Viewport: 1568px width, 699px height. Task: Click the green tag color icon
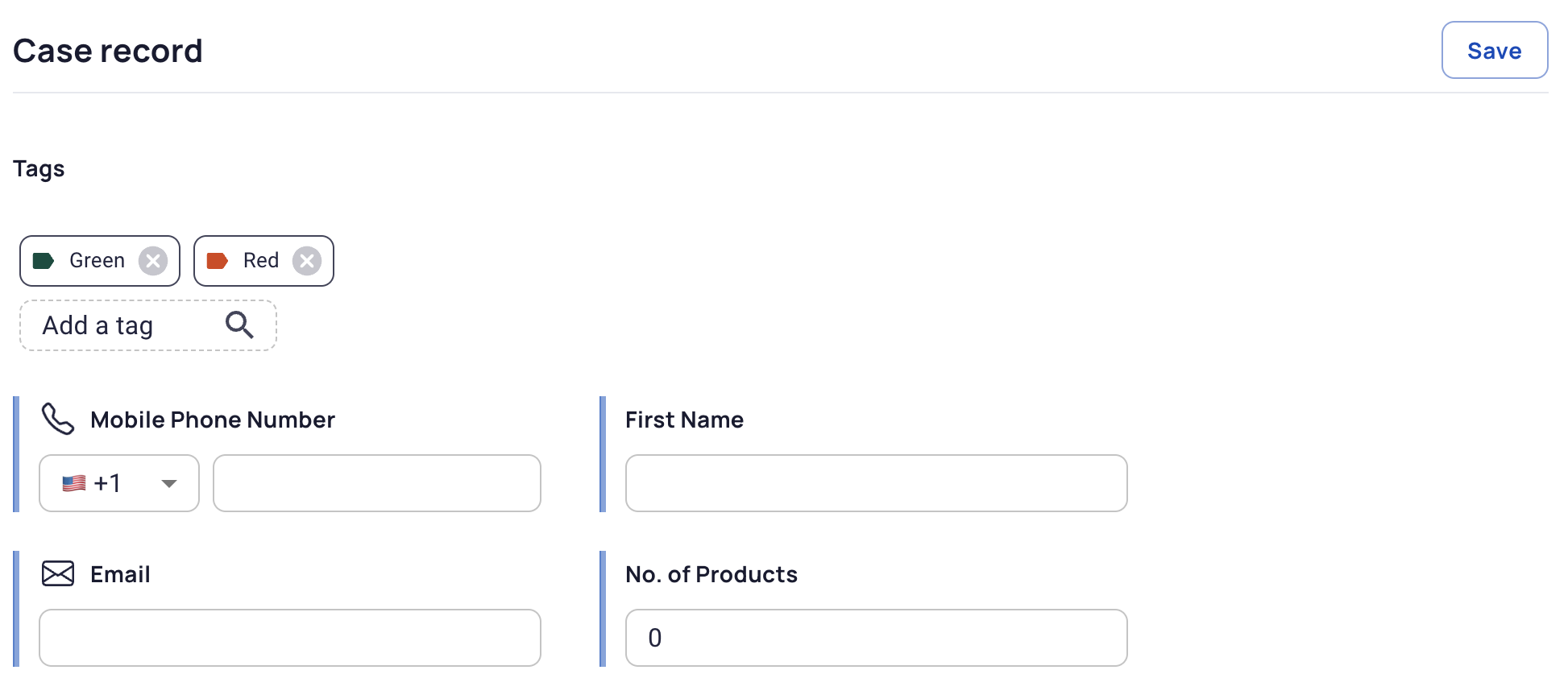click(x=44, y=261)
